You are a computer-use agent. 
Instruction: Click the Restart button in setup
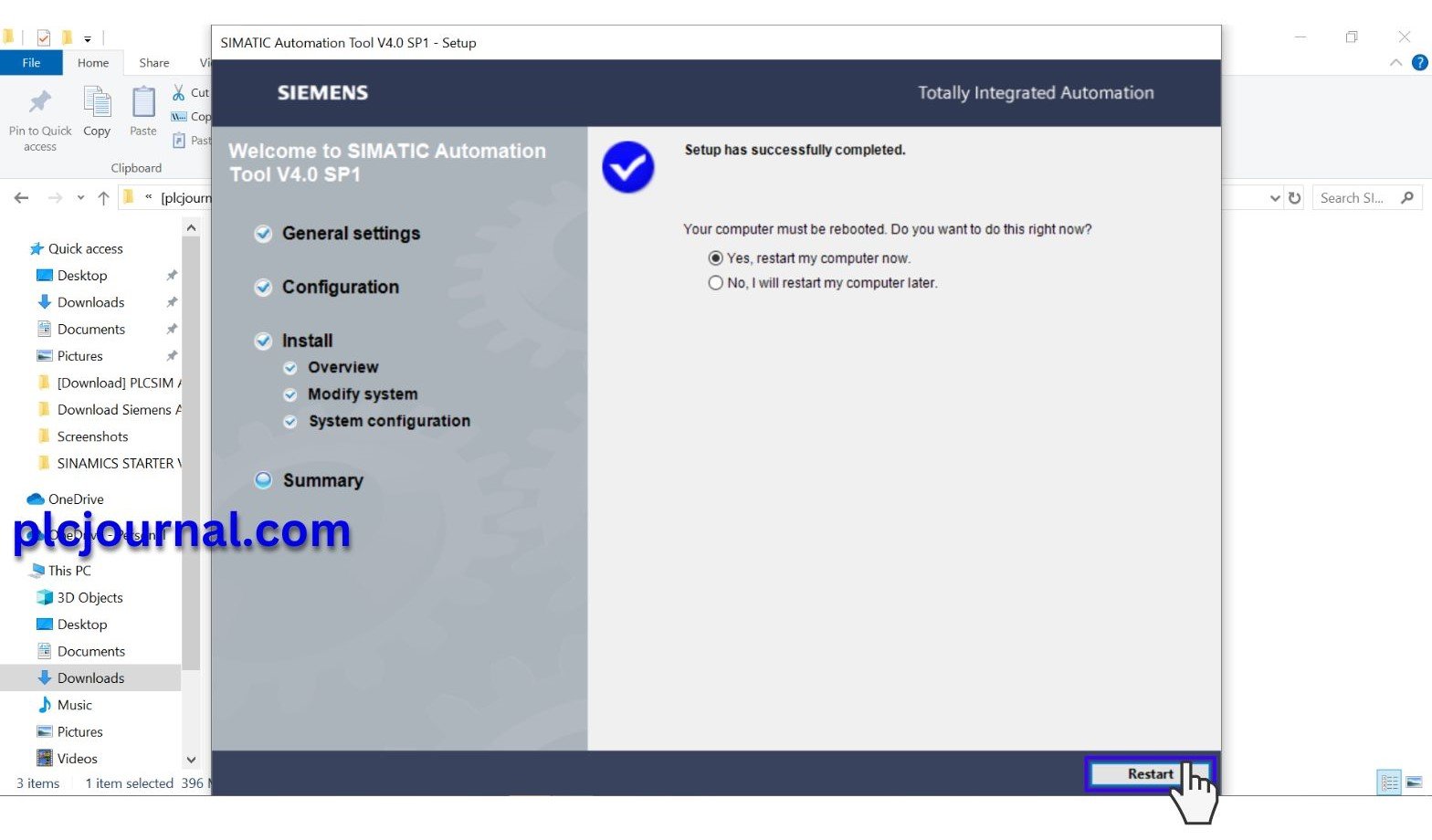(x=1150, y=773)
